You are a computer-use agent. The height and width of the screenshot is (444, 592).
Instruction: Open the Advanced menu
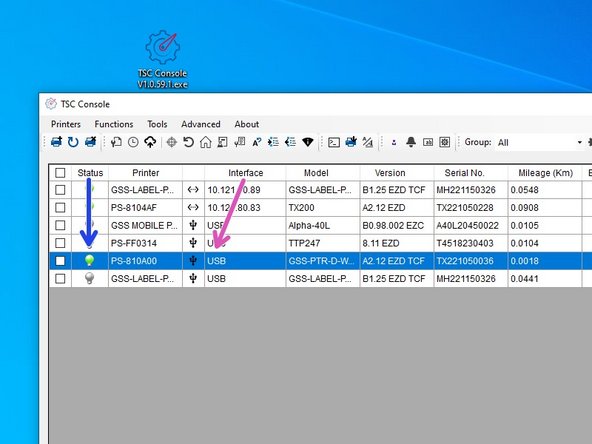[200, 124]
